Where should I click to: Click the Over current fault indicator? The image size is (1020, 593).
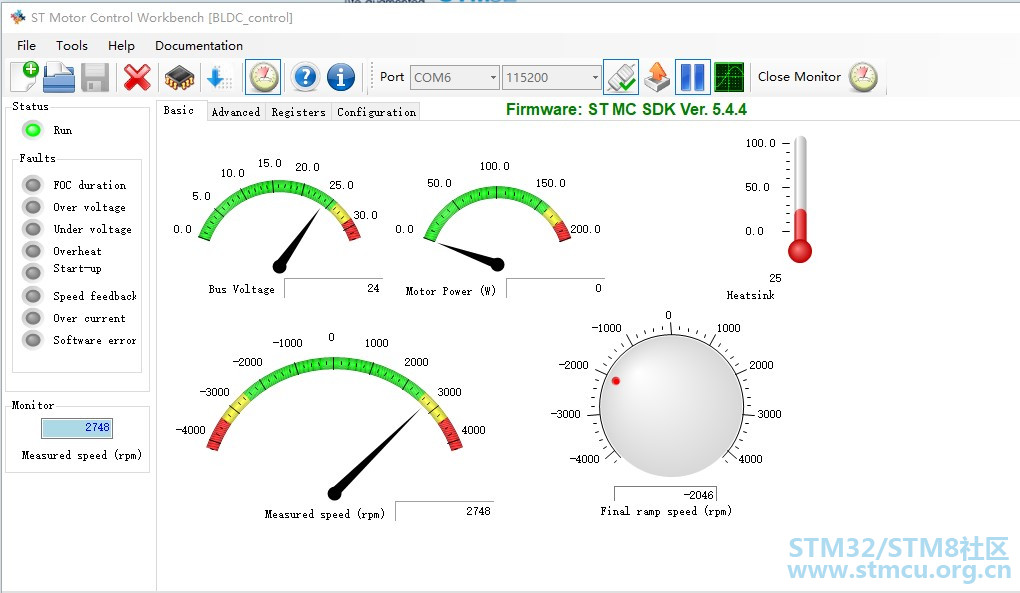(x=33, y=318)
